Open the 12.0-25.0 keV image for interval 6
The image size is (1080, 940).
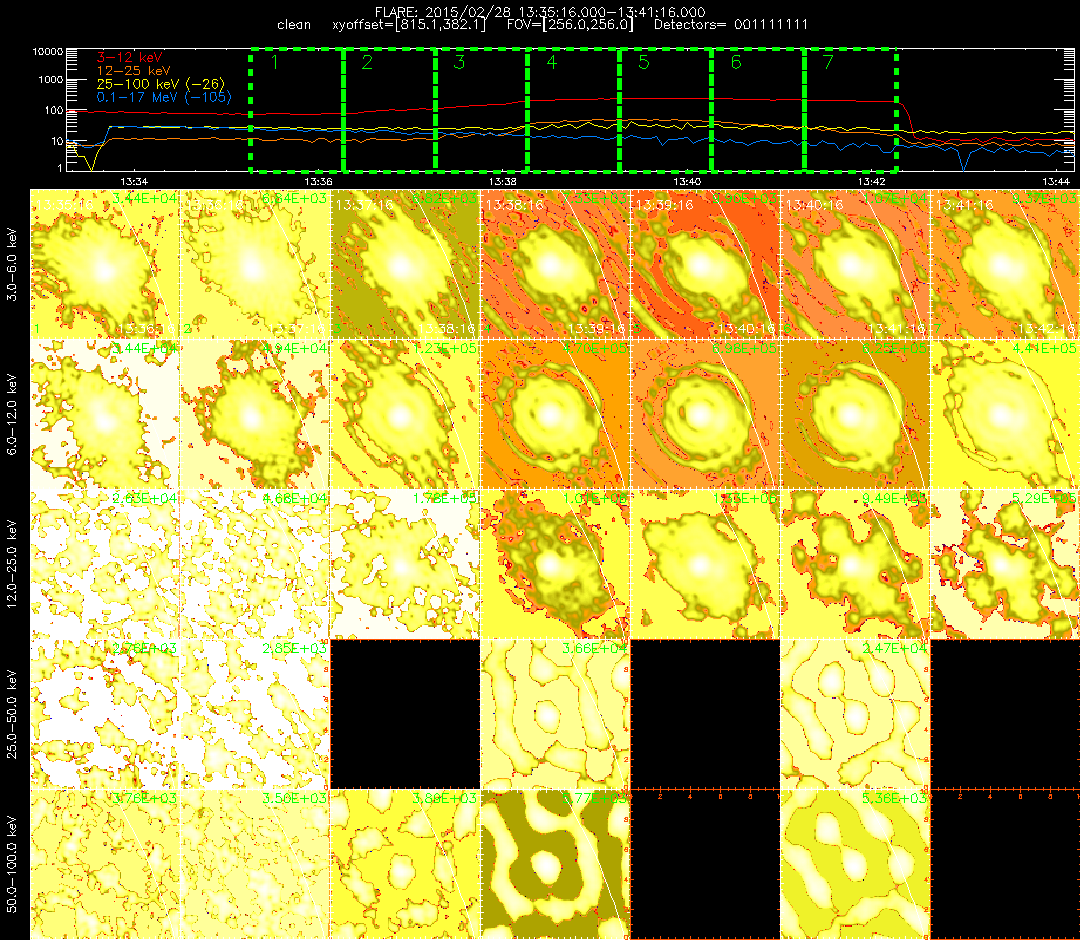coord(855,565)
